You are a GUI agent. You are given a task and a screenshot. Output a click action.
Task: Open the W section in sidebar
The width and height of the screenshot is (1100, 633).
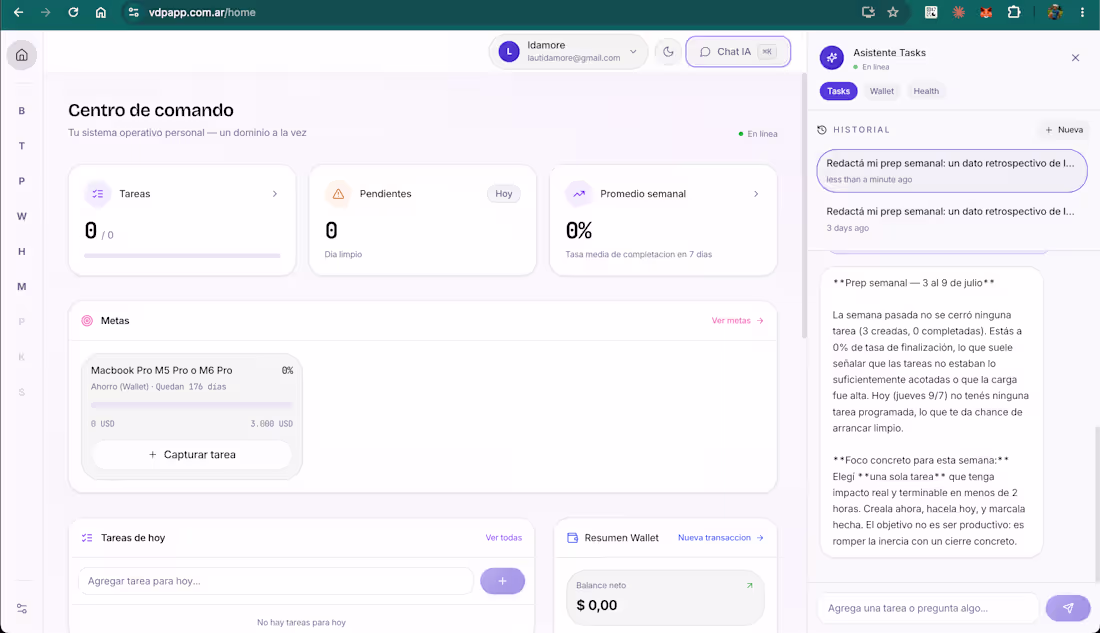click(x=22, y=216)
